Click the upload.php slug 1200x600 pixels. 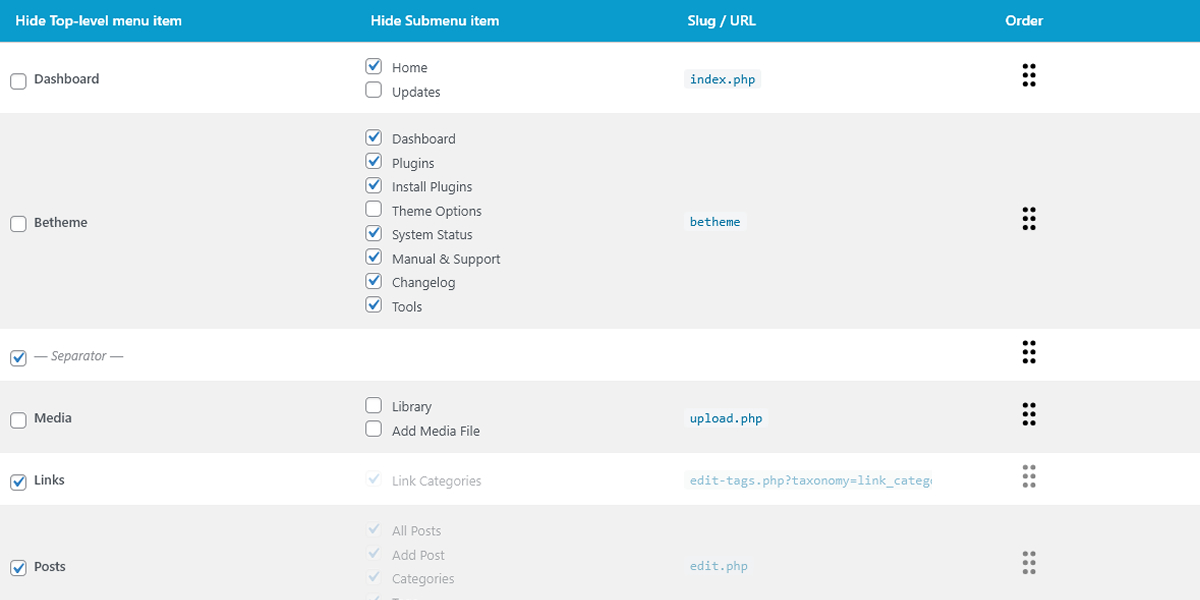coord(726,418)
